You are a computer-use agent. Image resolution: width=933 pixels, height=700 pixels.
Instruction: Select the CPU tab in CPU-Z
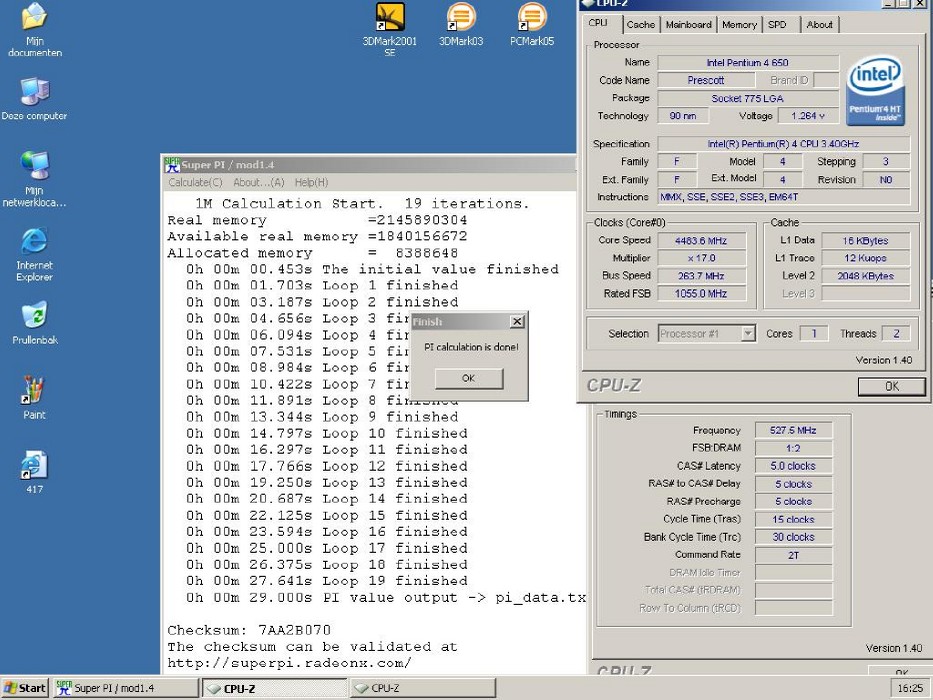point(598,23)
